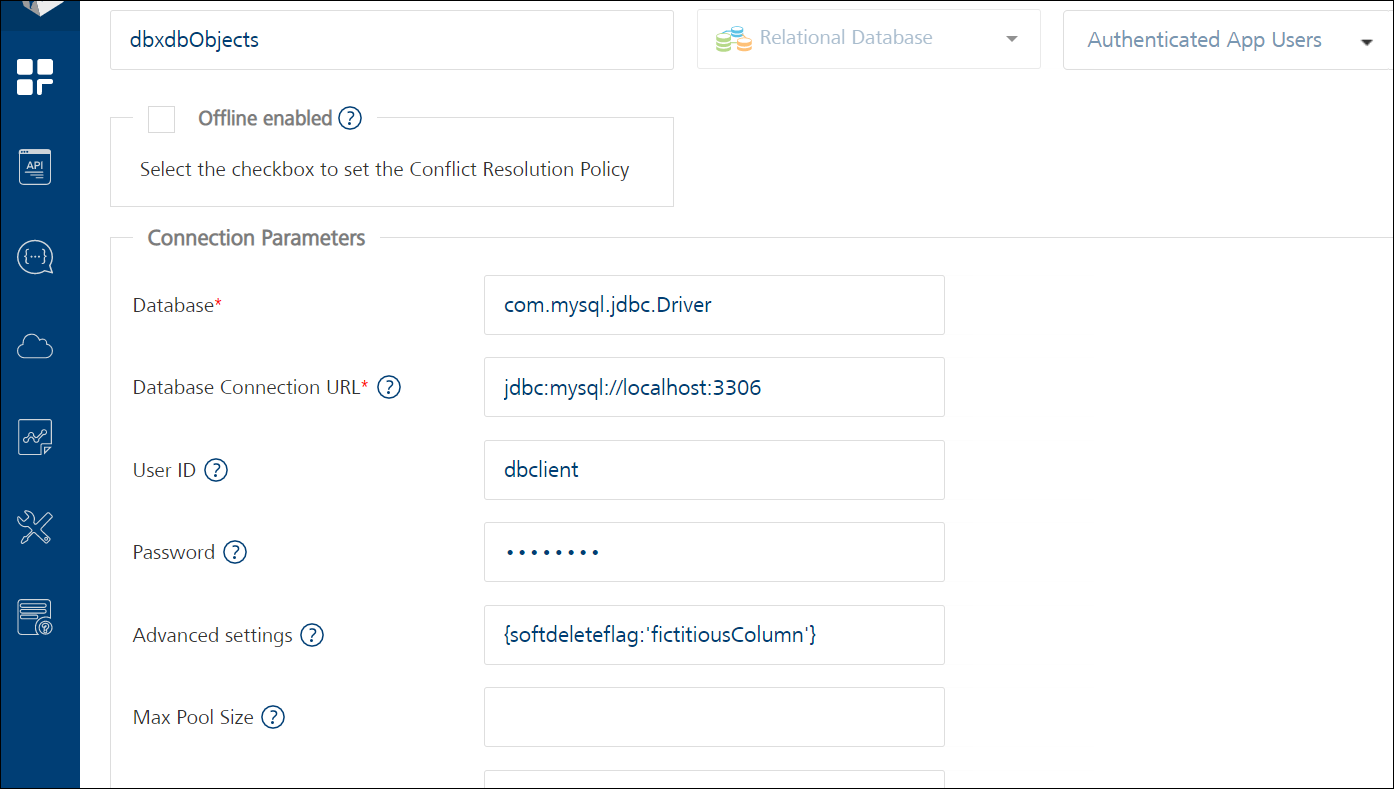
Task: Click the Advanced settings softdeleteflag field
Action: click(714, 635)
